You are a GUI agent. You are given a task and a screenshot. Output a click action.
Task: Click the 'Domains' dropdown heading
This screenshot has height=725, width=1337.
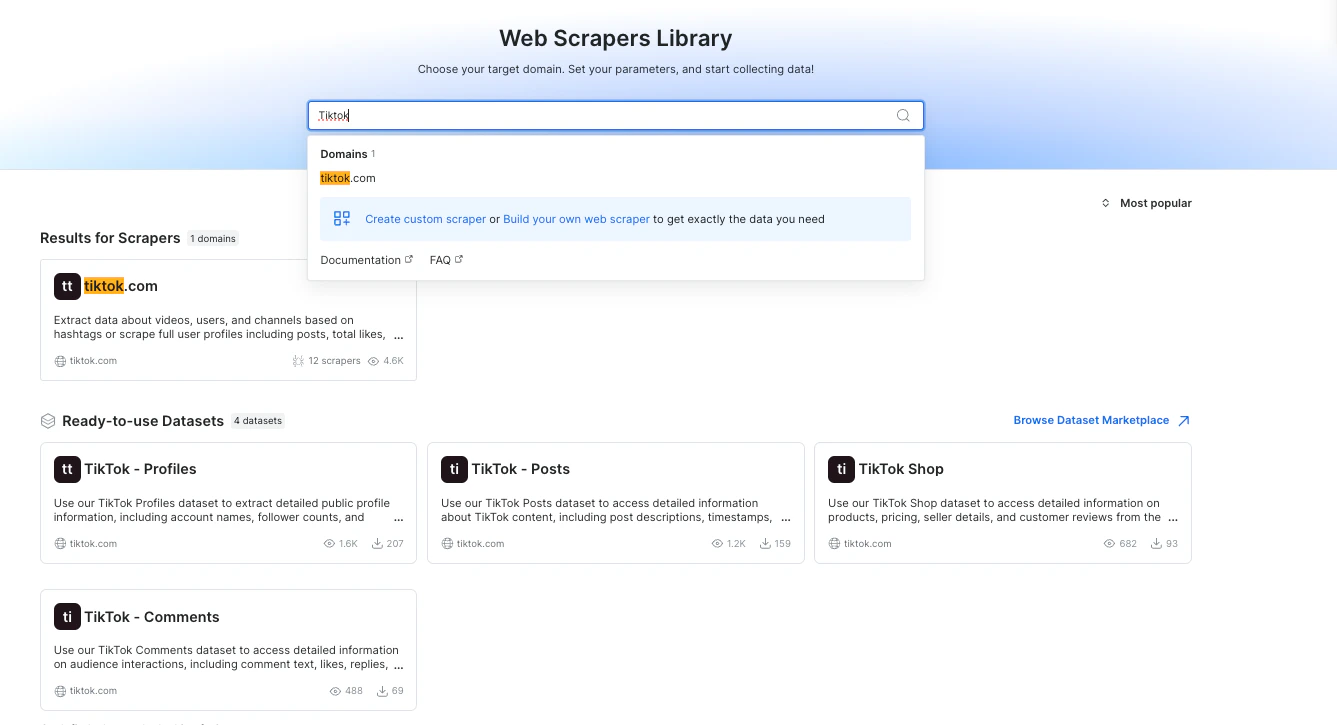pos(344,154)
